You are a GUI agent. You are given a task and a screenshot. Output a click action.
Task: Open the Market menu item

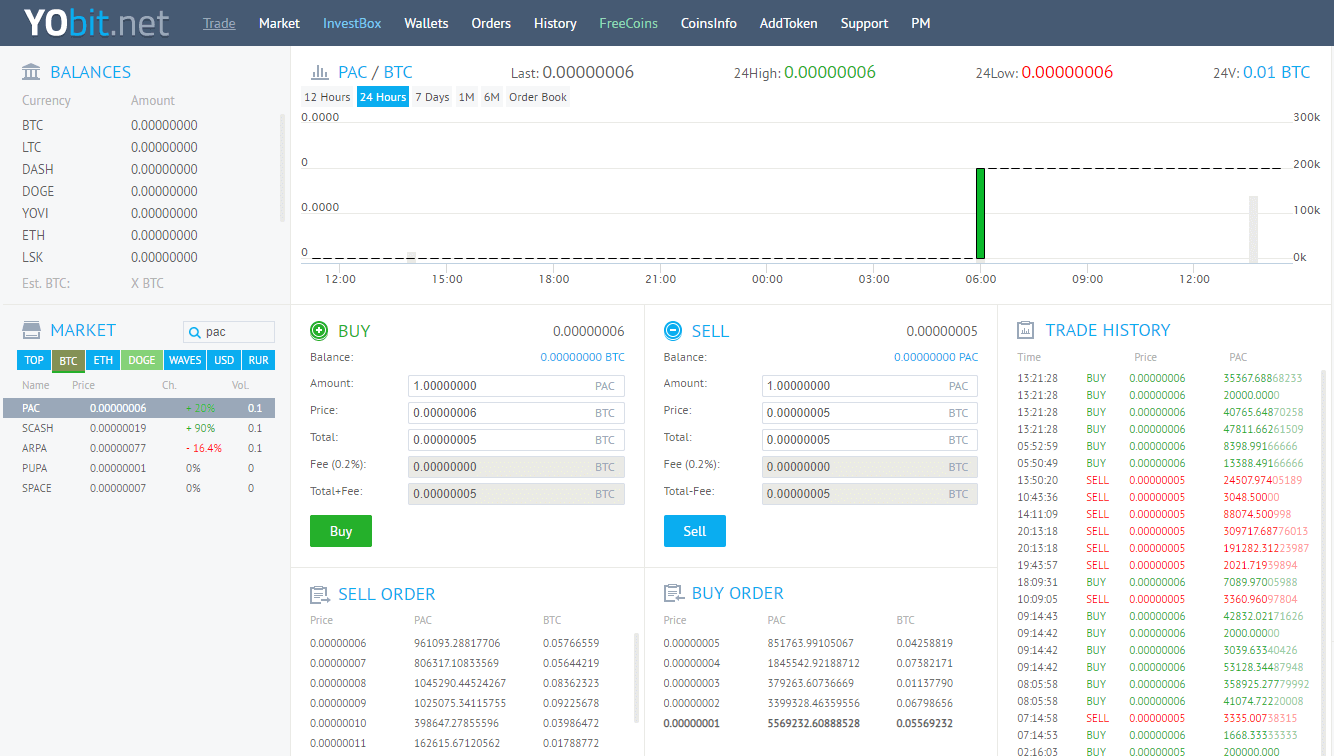(x=279, y=23)
